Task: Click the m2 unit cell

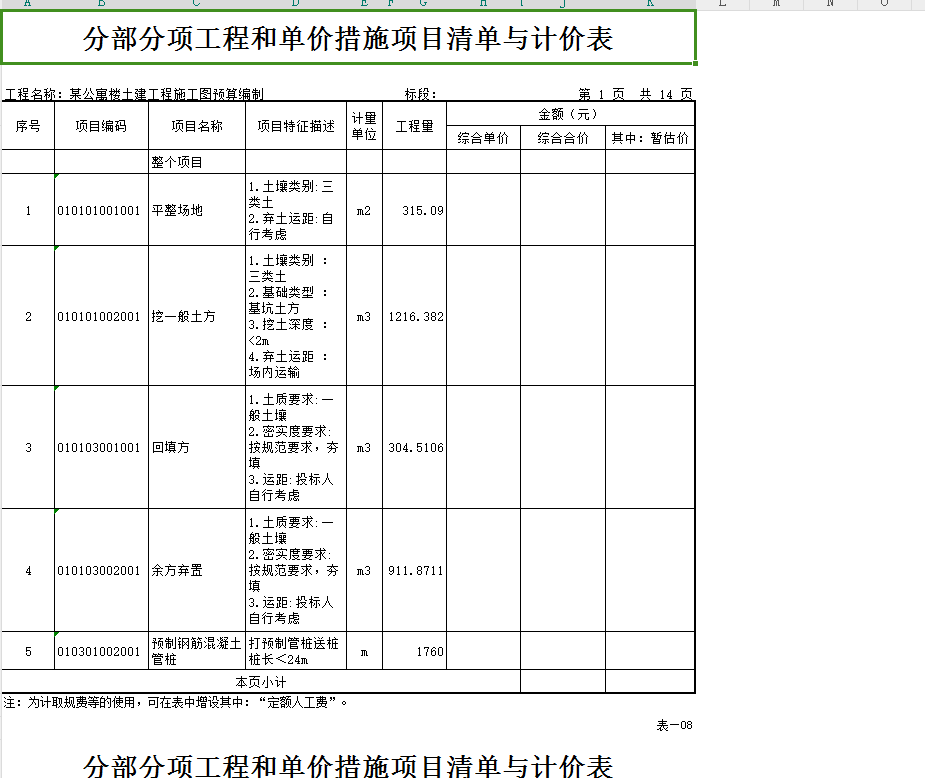Action: (x=364, y=210)
